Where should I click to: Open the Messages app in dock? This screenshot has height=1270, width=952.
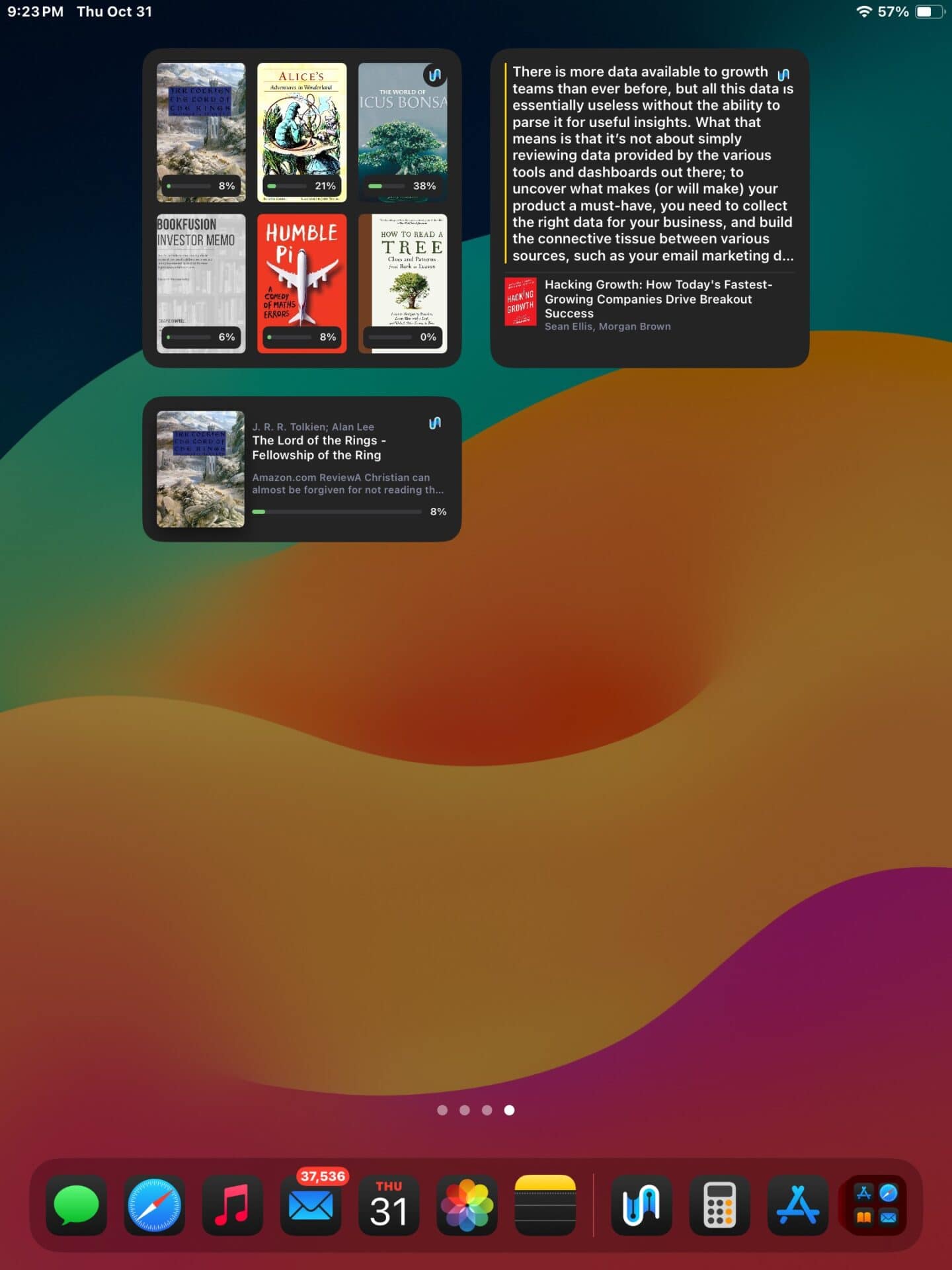pos(76,1205)
